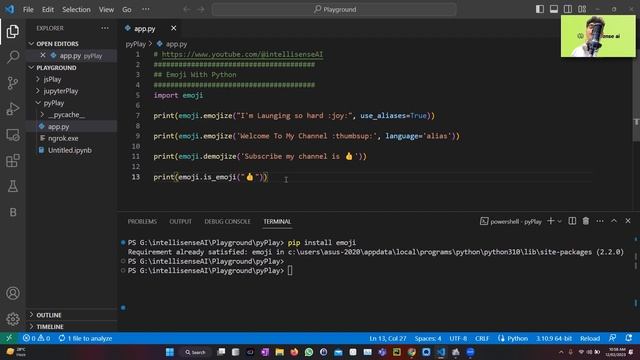This screenshot has width=640, height=360.
Task: Click the VS Code logo icon
Action: point(9,9)
